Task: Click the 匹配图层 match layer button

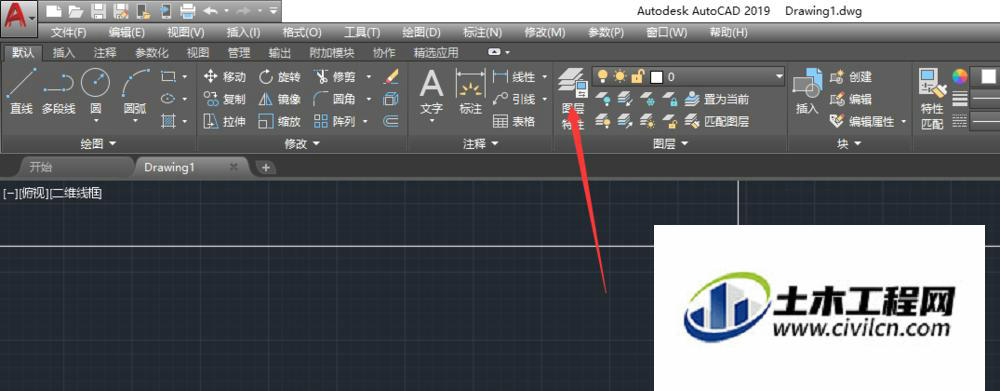Action: point(717,121)
